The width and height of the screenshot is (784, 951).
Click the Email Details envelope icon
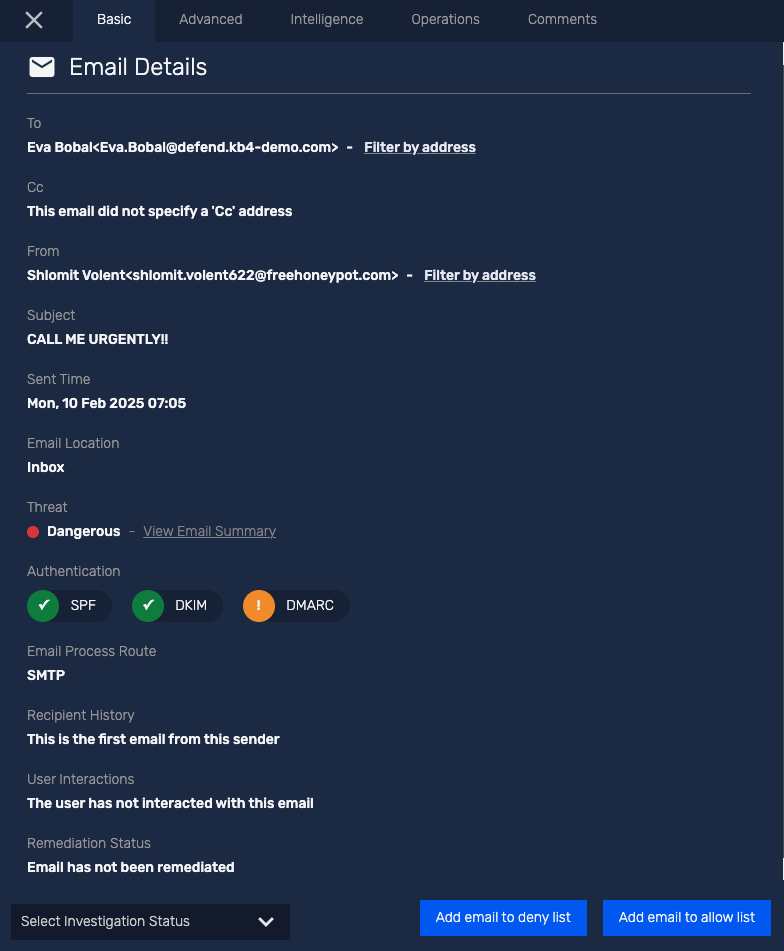[x=40, y=67]
